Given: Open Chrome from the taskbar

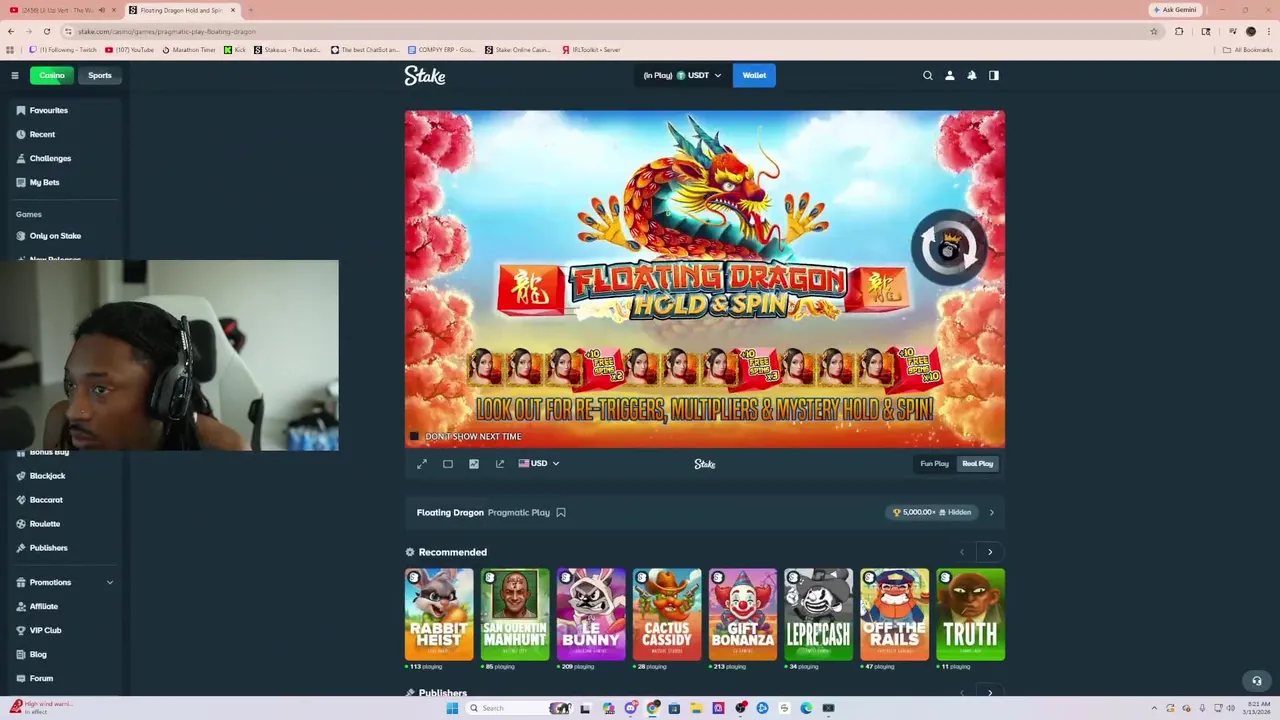Looking at the screenshot, I should tap(652, 708).
